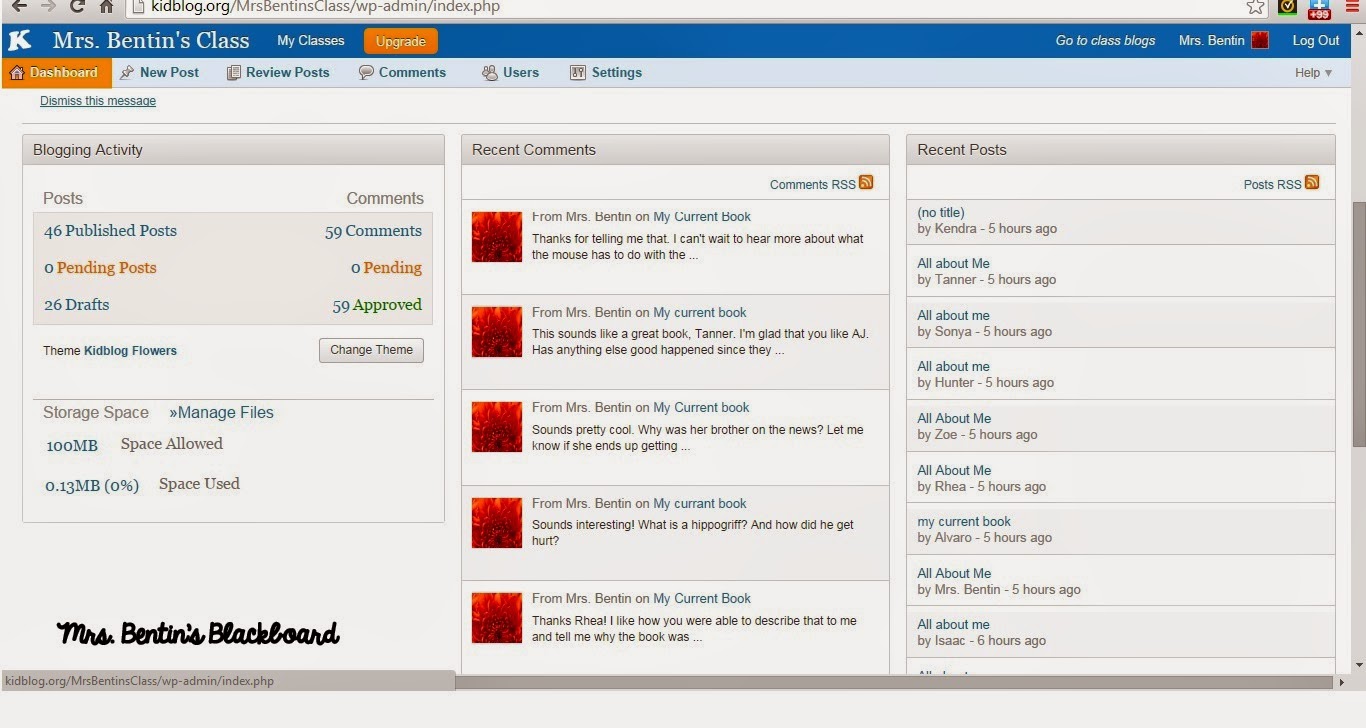Open the Chrome menu icon

[1352, 7]
